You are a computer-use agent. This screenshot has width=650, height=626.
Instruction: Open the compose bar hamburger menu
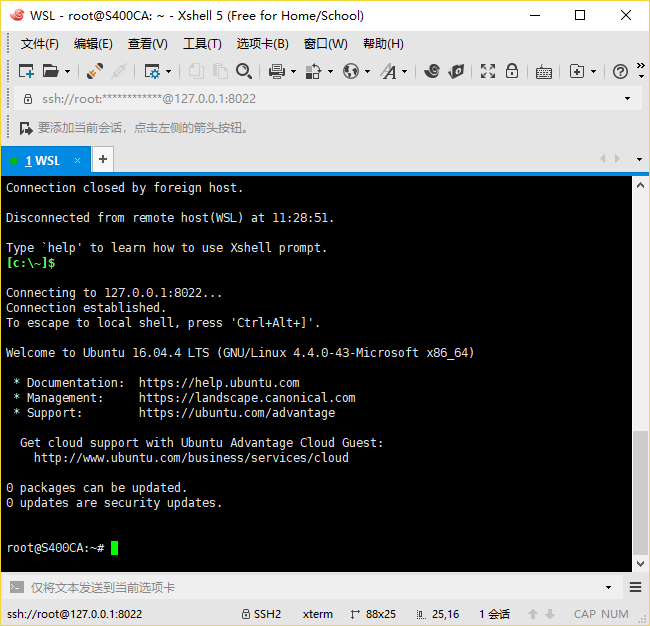pyautogui.click(x=635, y=587)
